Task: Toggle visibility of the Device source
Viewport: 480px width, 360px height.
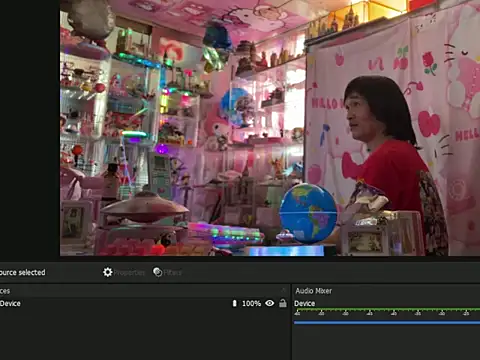Action: pos(270,303)
